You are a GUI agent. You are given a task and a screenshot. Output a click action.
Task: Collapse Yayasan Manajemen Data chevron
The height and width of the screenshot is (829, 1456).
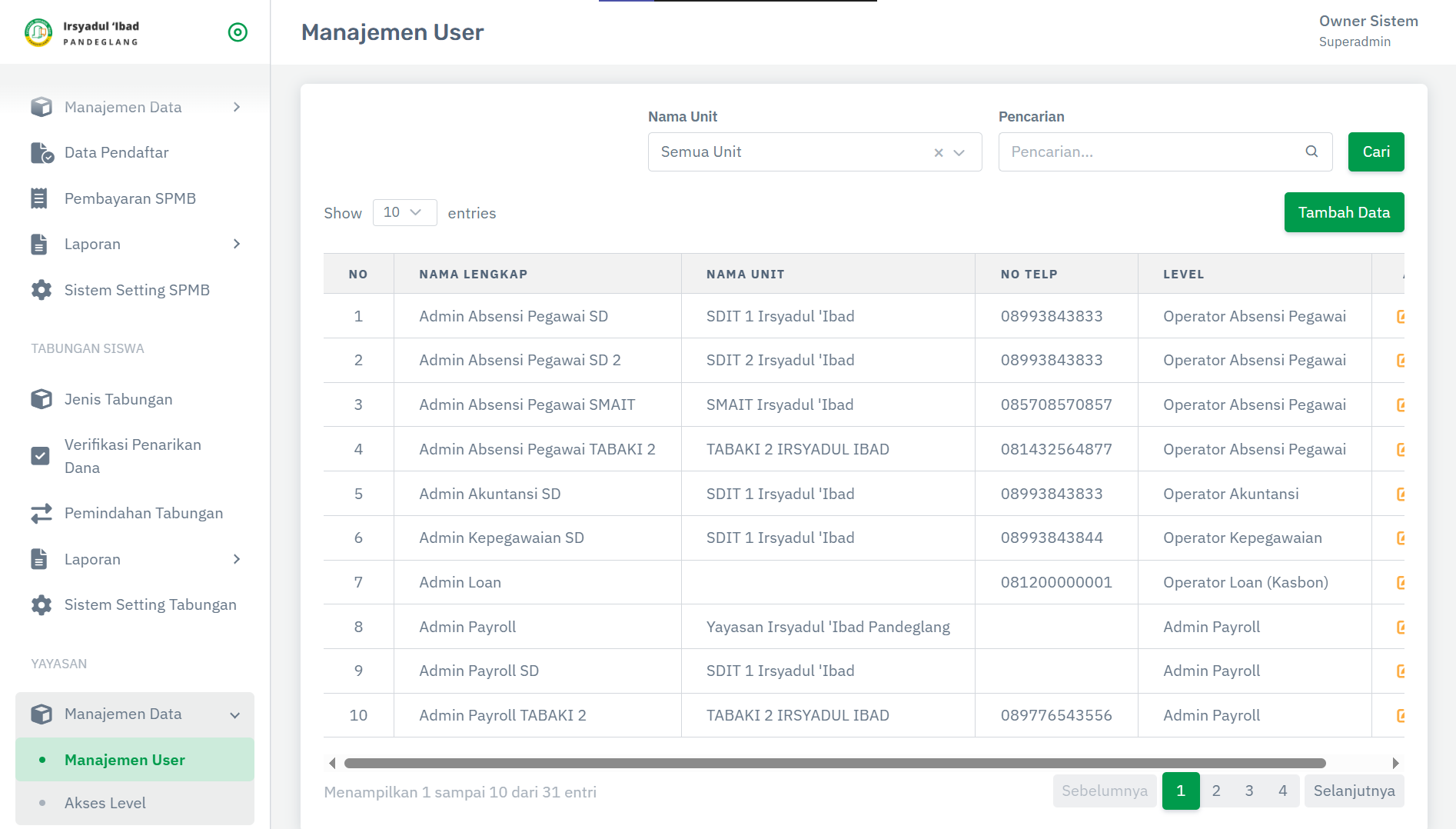[235, 715]
